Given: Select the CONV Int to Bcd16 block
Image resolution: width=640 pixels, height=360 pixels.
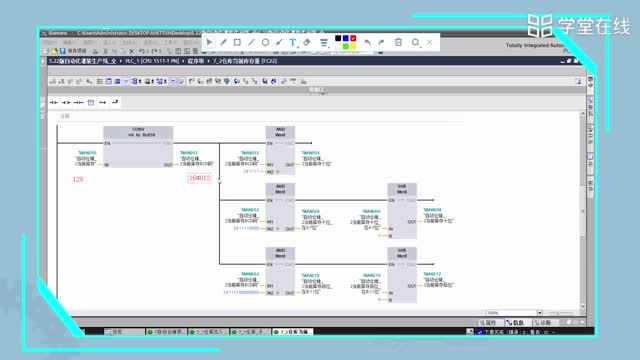Looking at the screenshot, I should [138, 147].
